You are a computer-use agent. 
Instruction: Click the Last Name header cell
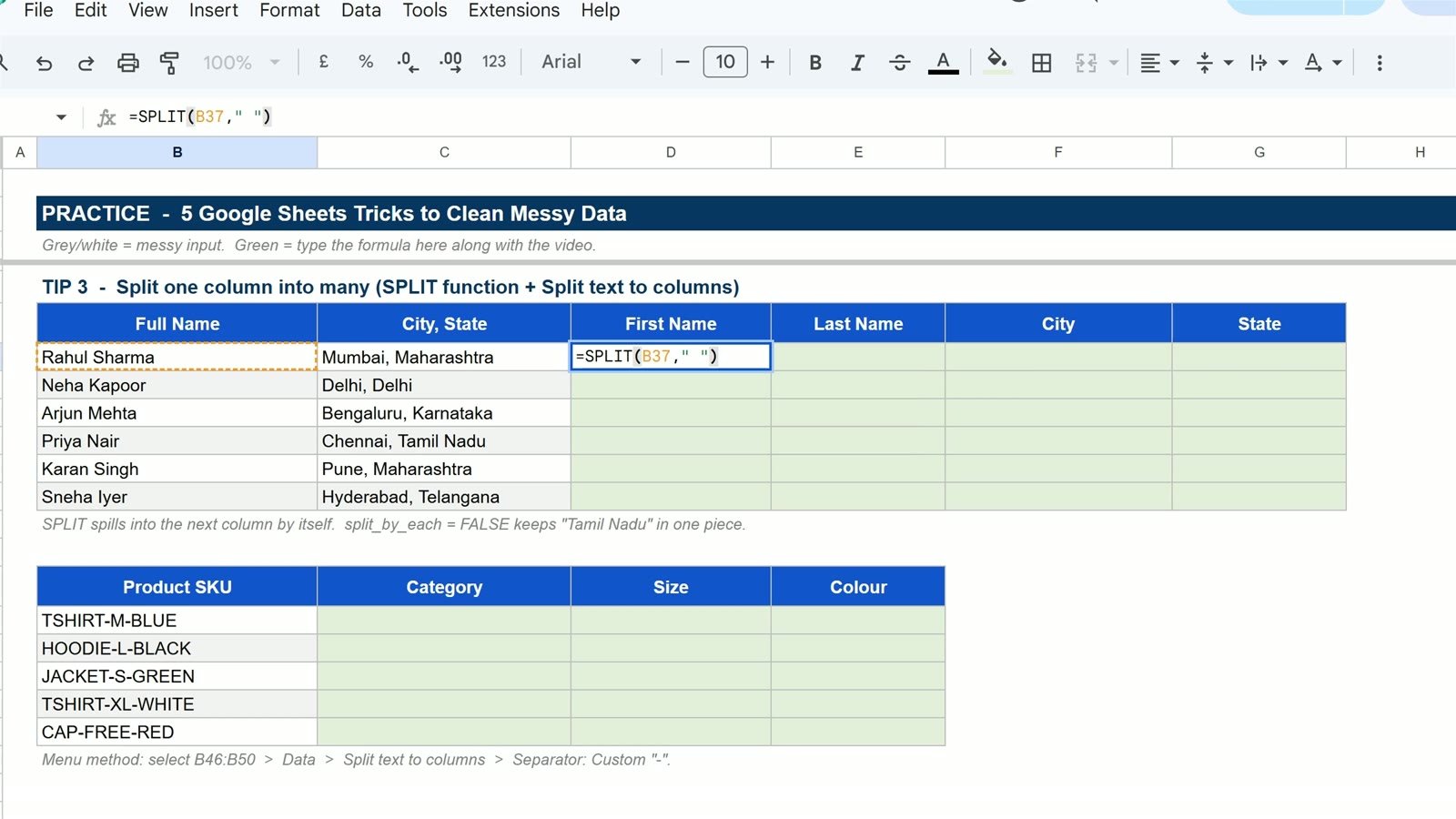coord(858,324)
